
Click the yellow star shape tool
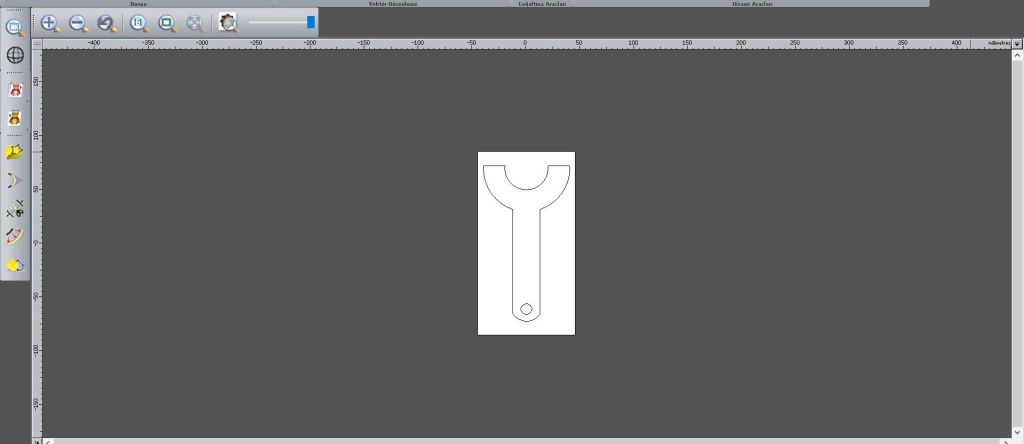[x=15, y=152]
